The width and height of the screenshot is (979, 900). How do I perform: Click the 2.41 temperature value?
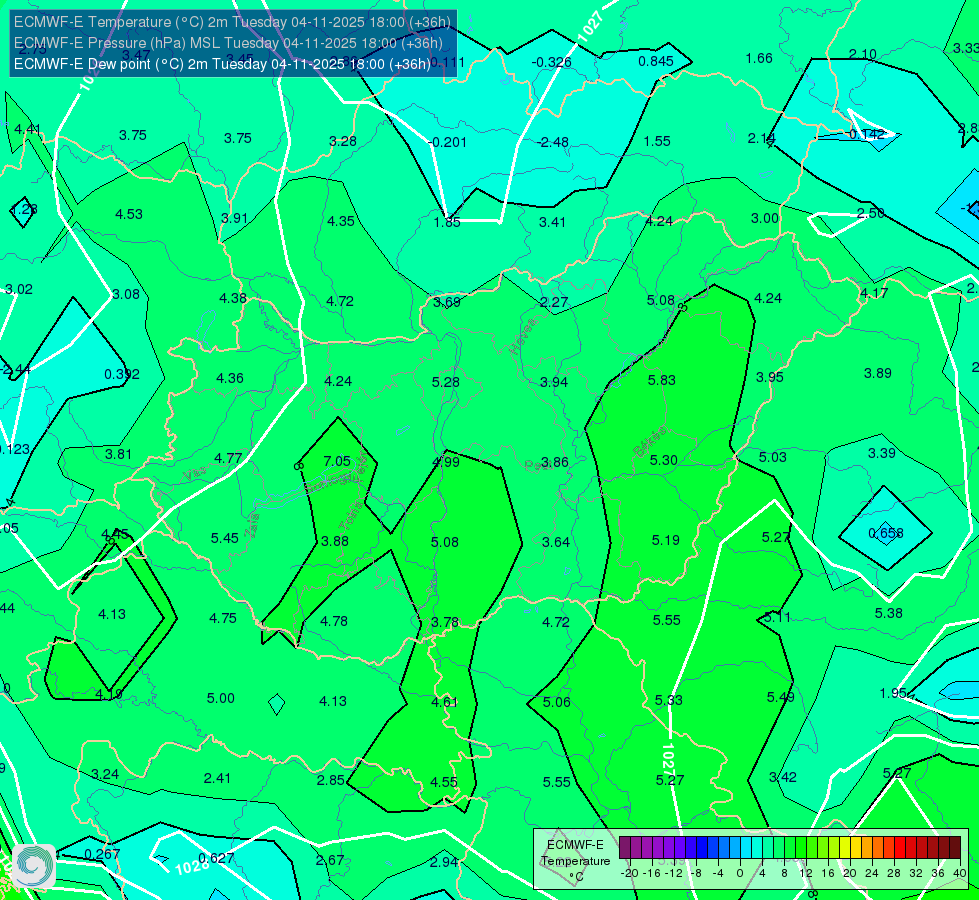point(217,778)
